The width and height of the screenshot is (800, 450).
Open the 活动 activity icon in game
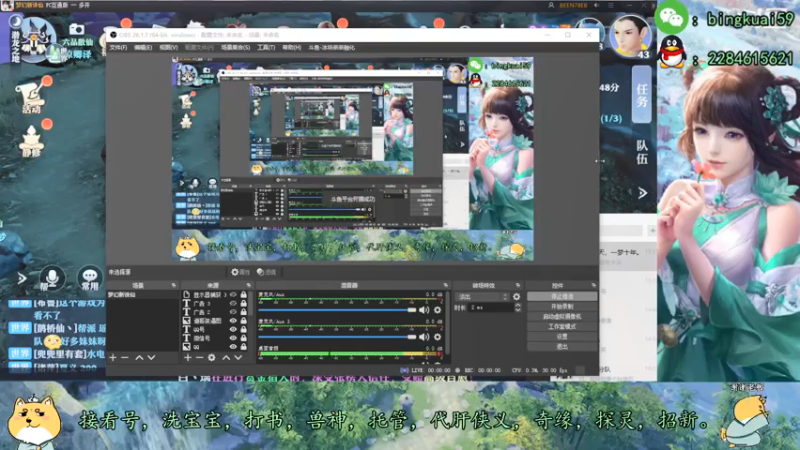click(x=32, y=97)
